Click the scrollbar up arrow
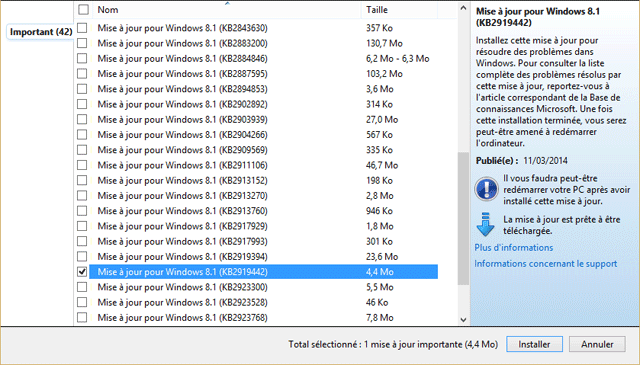 [x=463, y=8]
